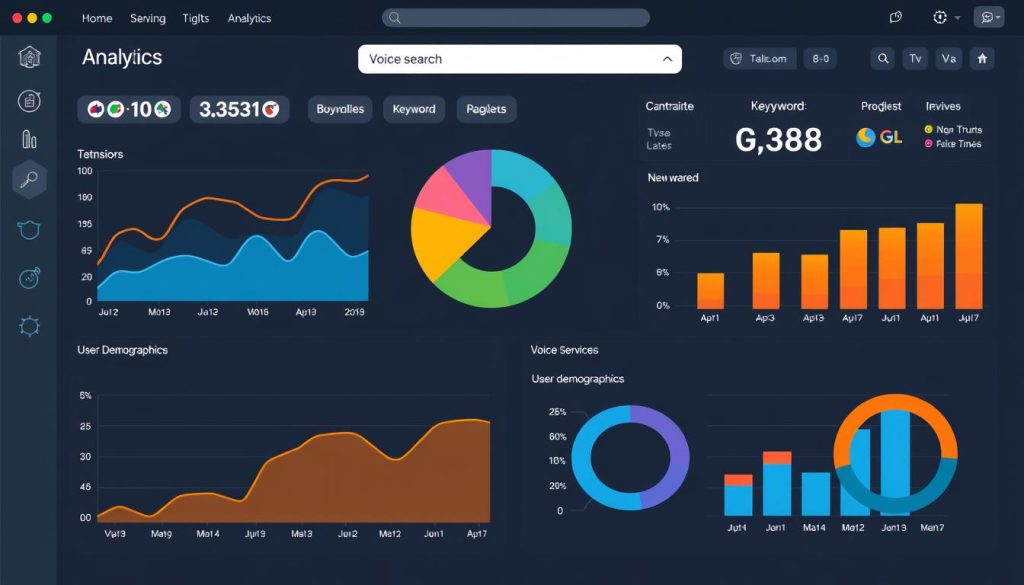Click the Prodlest column header
The image size is (1024, 585).
click(x=881, y=106)
